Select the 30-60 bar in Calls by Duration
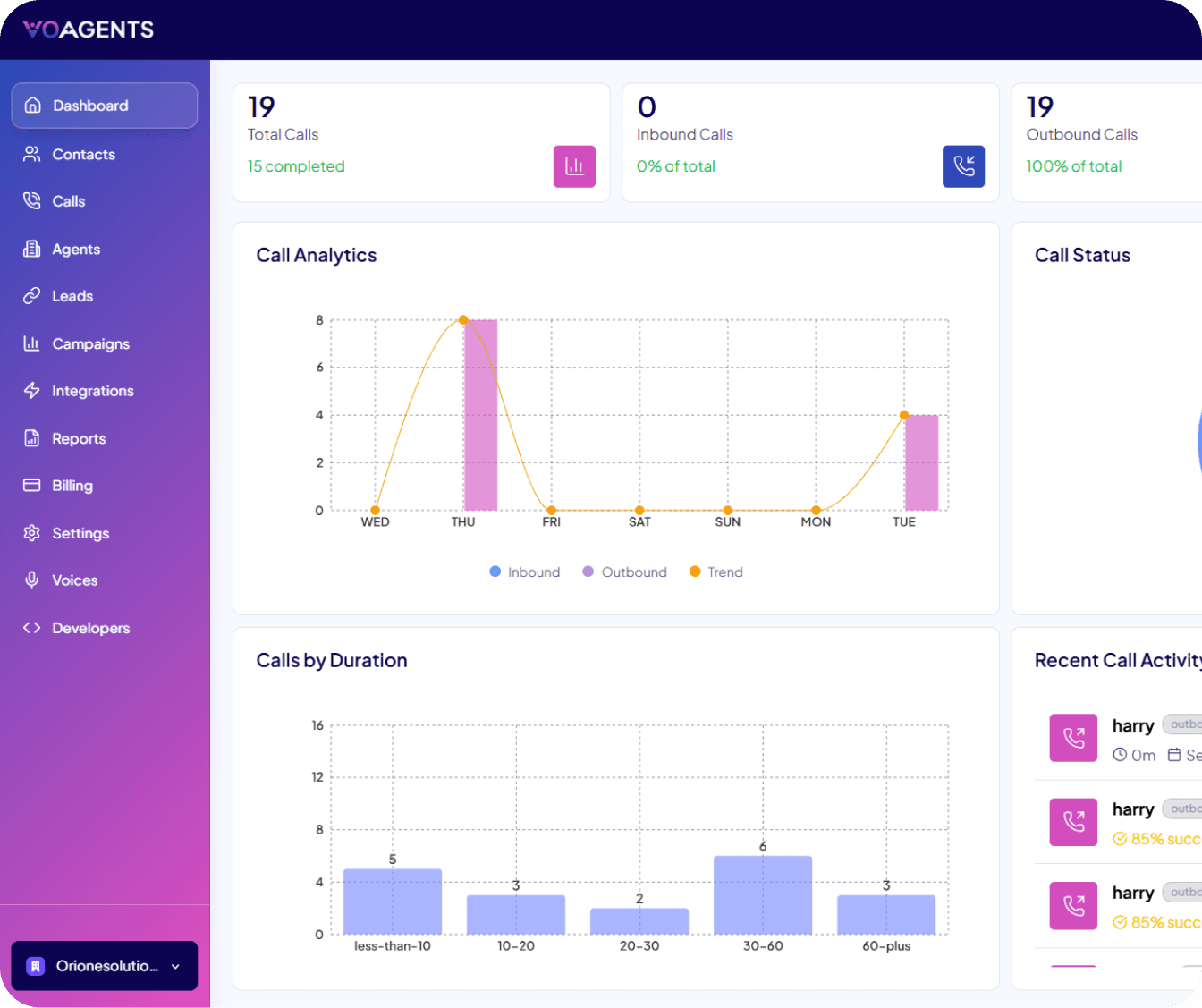This screenshot has width=1202, height=1008. point(761,894)
